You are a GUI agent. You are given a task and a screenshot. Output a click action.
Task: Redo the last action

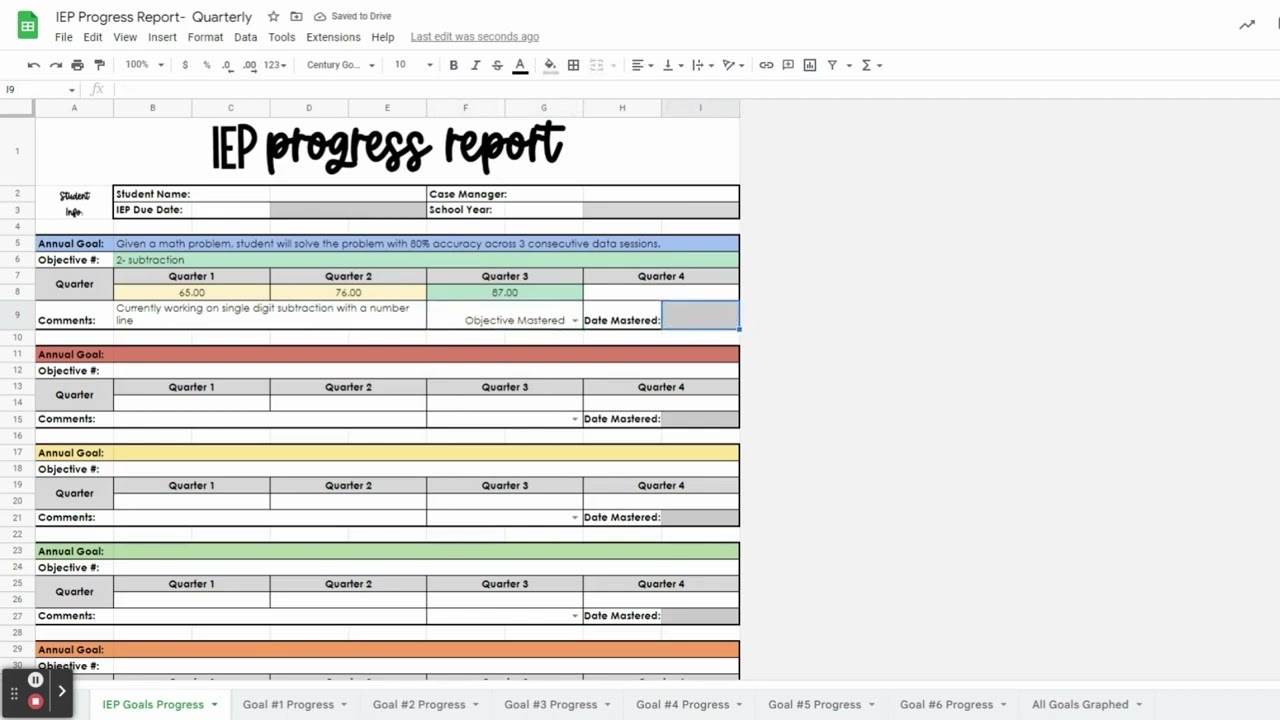[x=56, y=65]
